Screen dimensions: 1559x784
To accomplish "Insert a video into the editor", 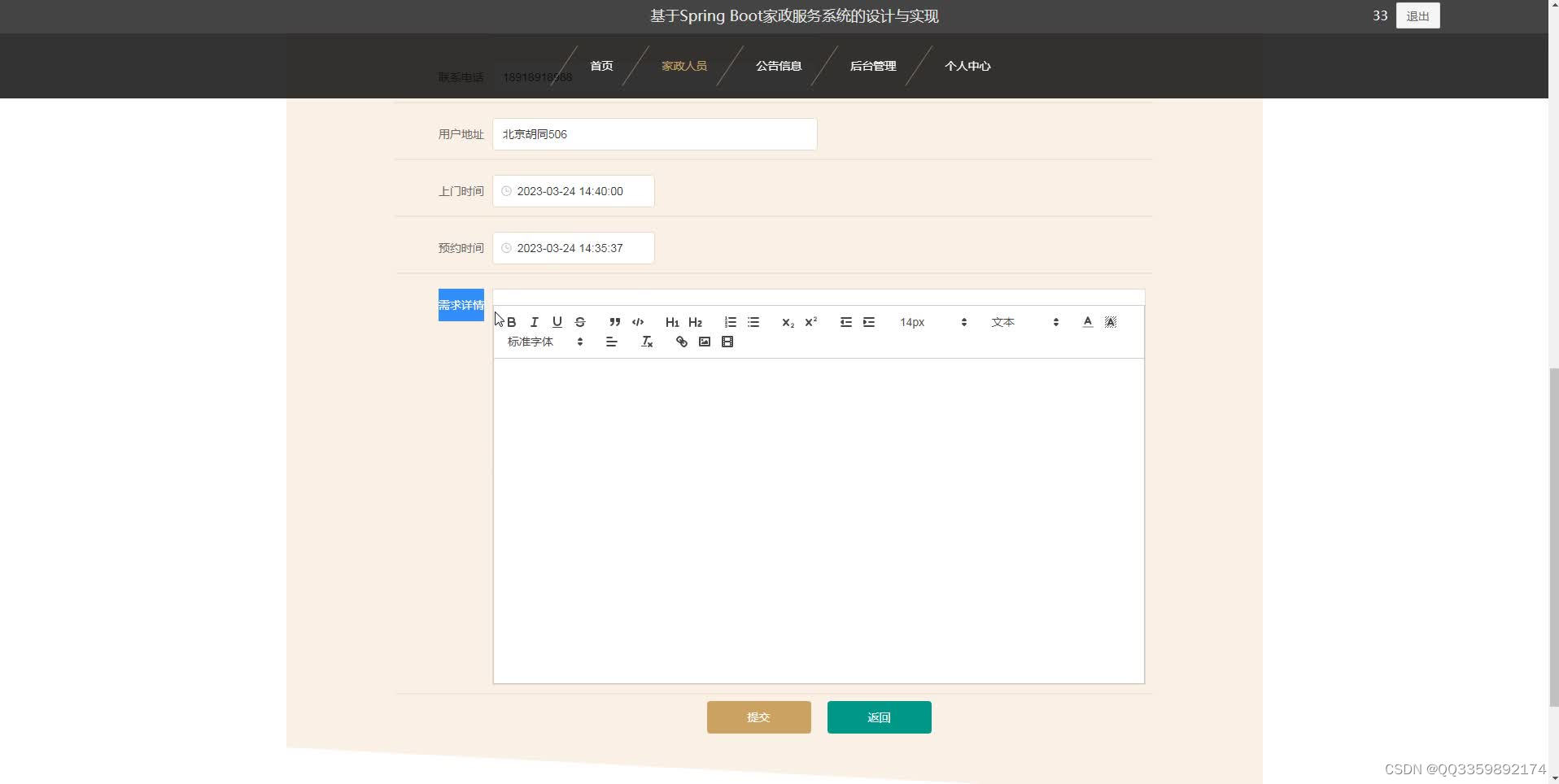I will tap(727, 342).
